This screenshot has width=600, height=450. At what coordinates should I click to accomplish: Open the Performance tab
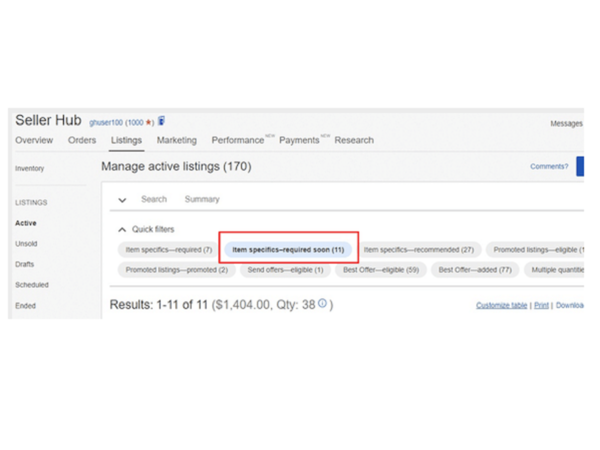(x=238, y=140)
